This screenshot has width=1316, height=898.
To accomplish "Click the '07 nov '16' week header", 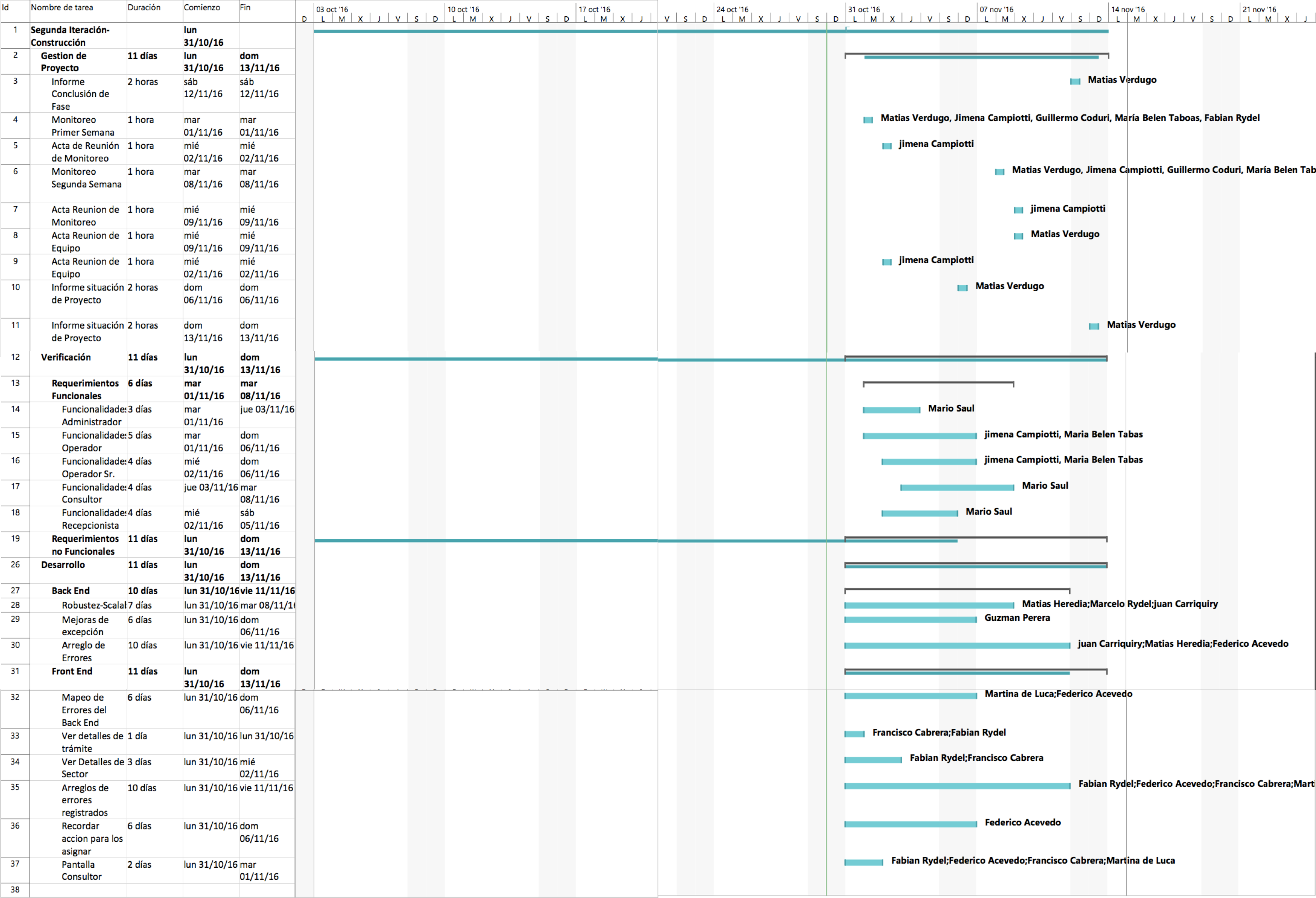I will tap(997, 10).
